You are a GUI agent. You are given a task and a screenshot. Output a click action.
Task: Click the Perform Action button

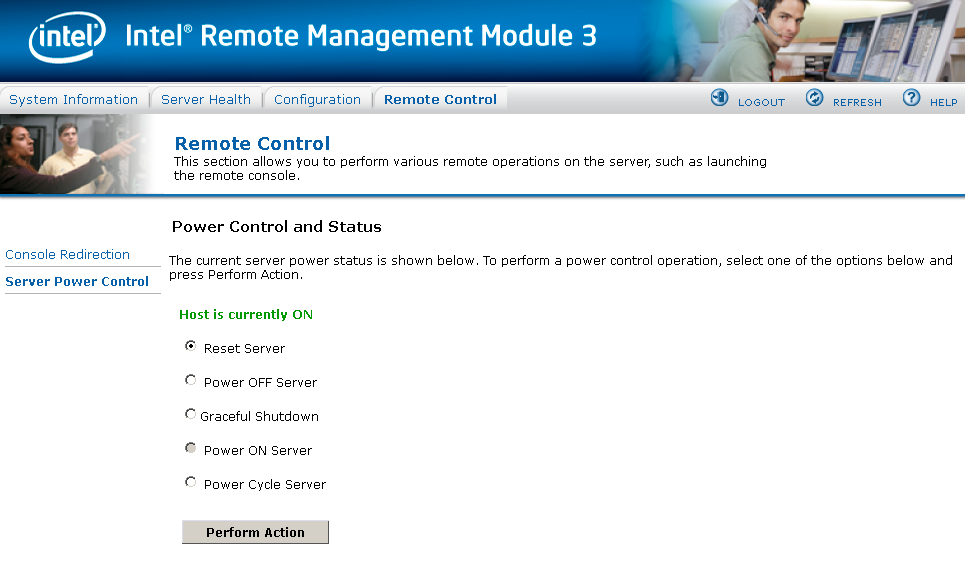click(x=255, y=533)
